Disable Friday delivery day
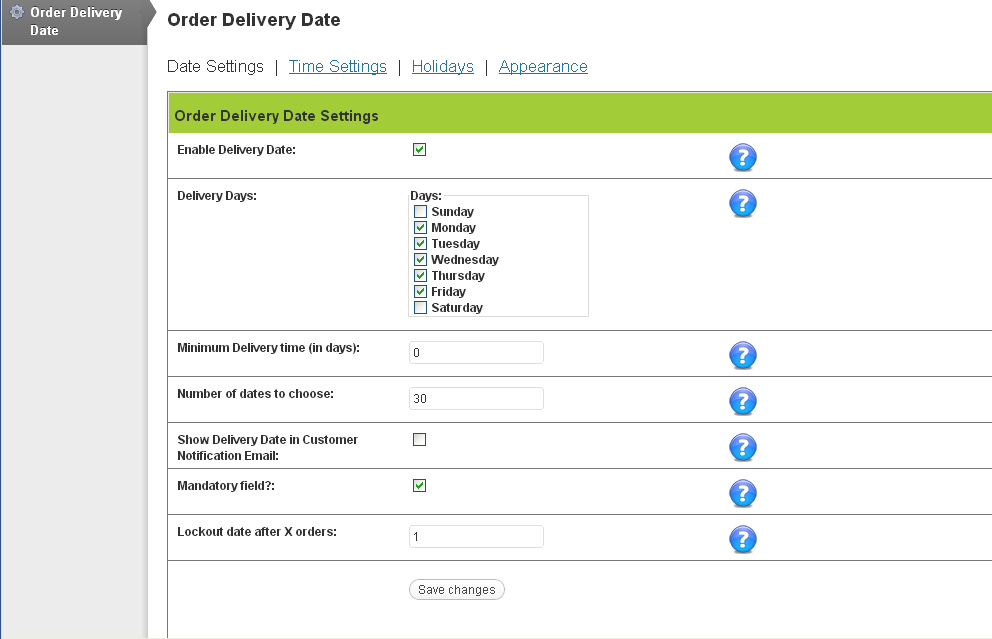This screenshot has height=639, width=992. pos(420,292)
